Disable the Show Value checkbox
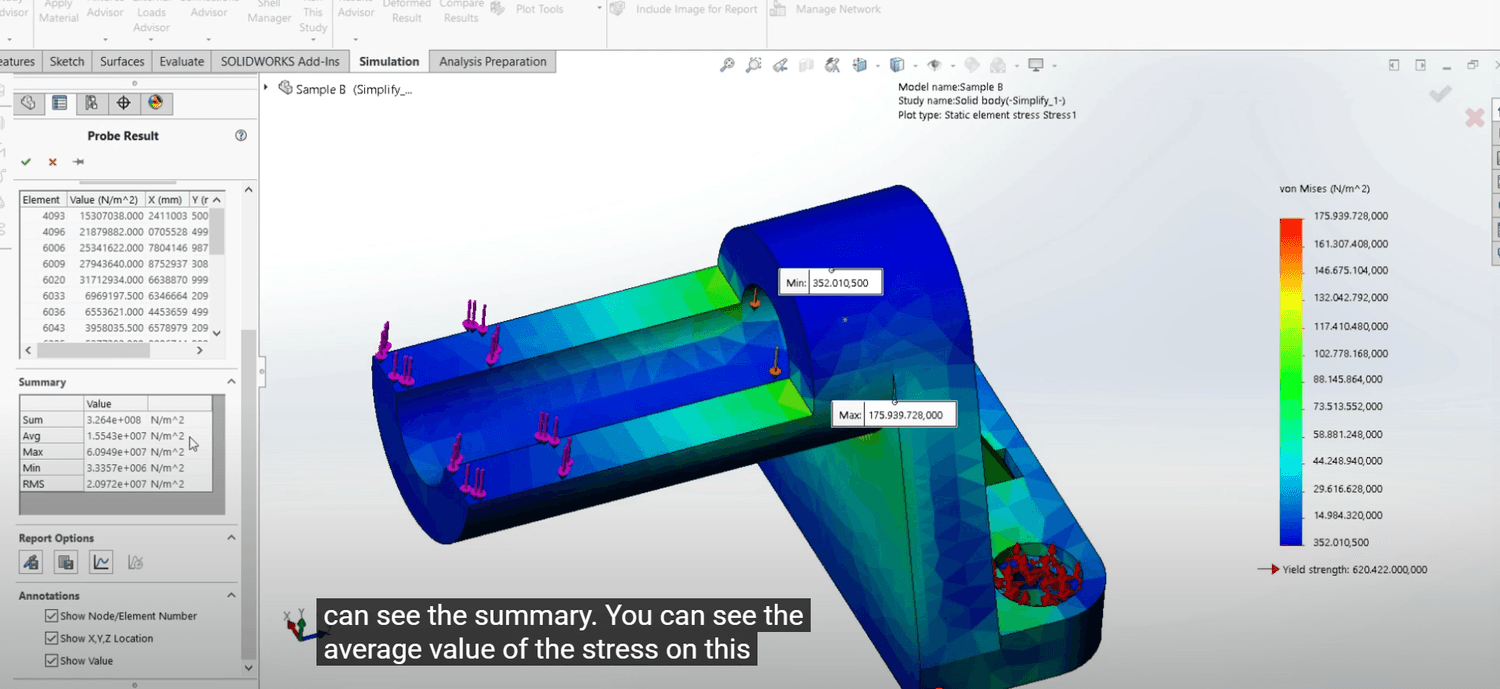The image size is (1500, 689). pos(51,661)
